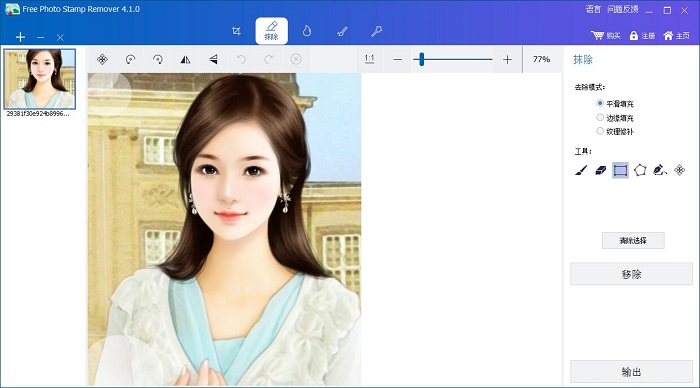The image size is (700, 388).
Task: Click the undo arrow
Action: tap(241, 59)
